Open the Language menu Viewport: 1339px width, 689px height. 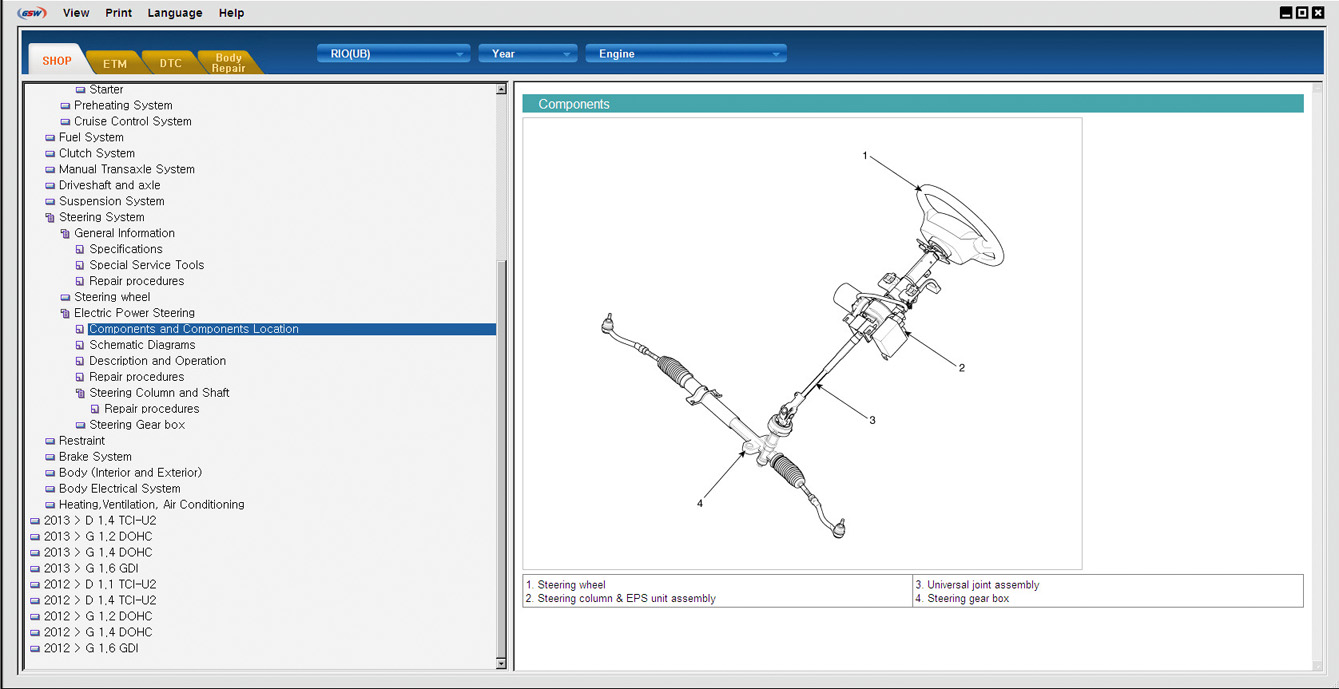[x=174, y=13]
